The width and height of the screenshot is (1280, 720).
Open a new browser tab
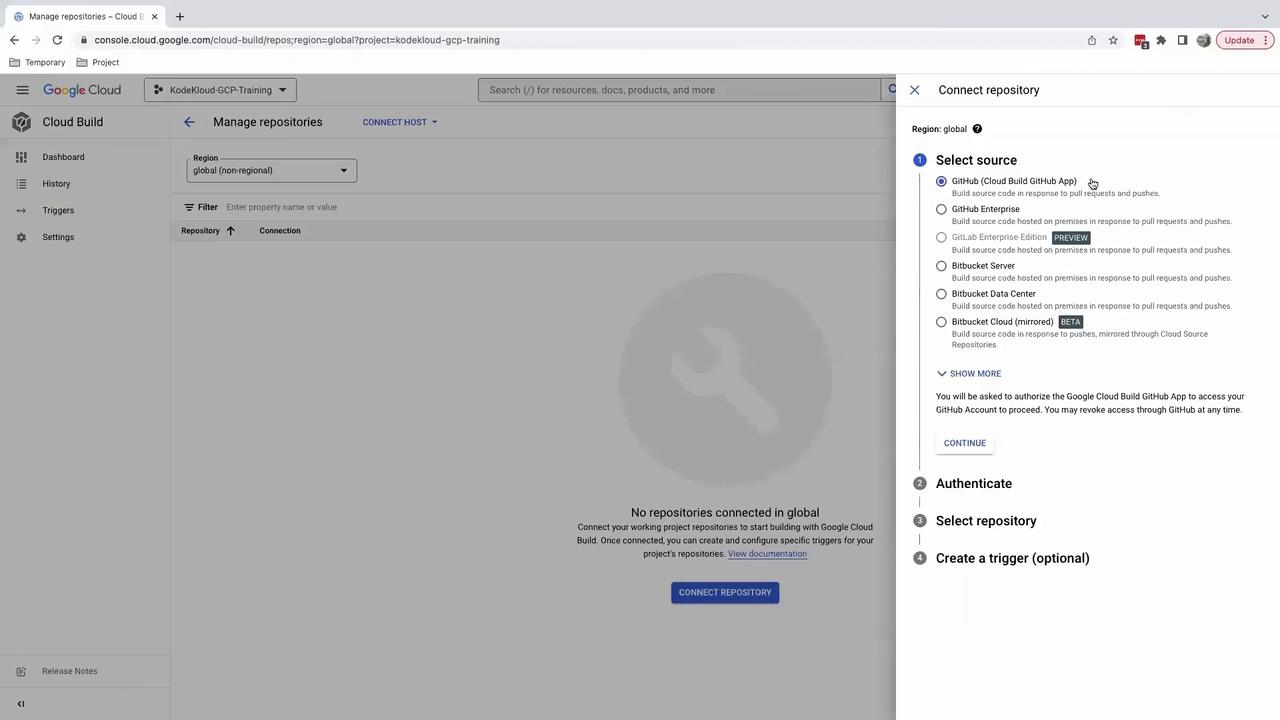(x=180, y=16)
